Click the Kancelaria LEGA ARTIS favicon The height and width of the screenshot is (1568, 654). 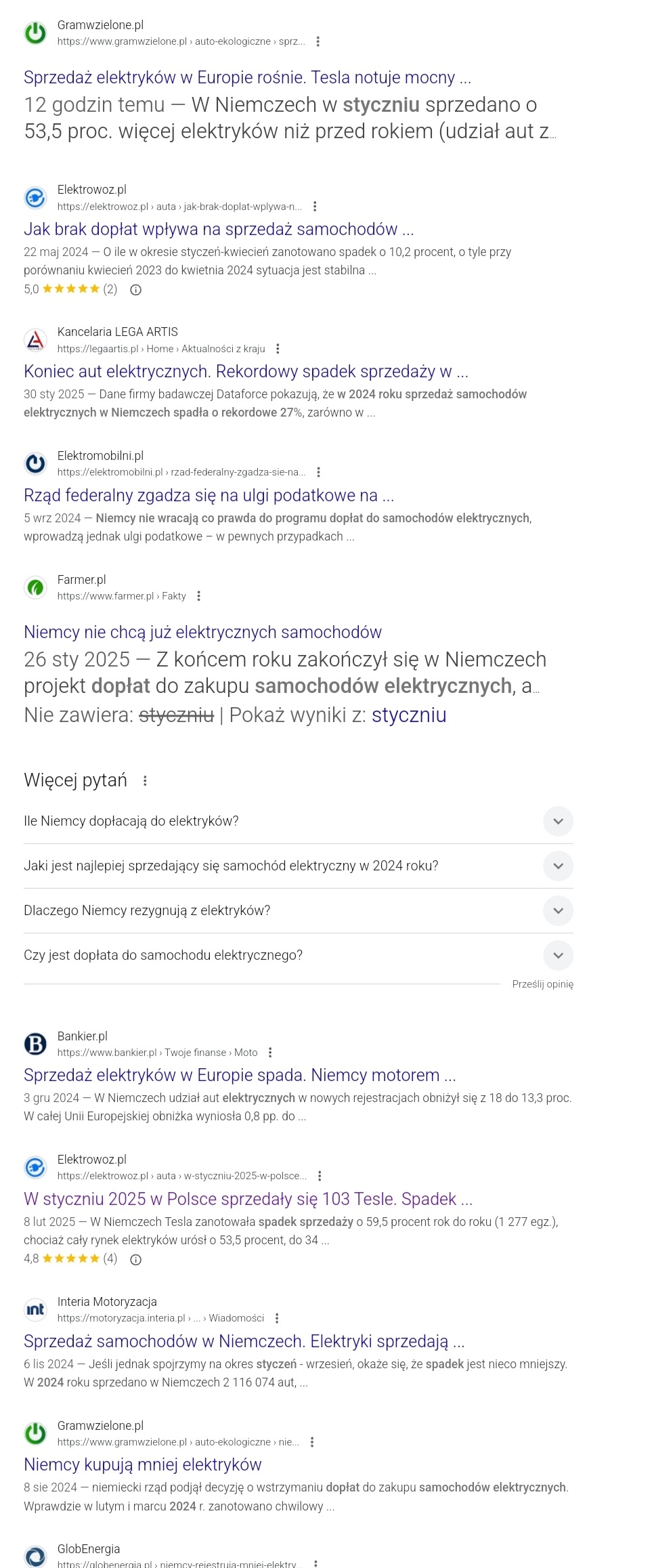(x=35, y=340)
